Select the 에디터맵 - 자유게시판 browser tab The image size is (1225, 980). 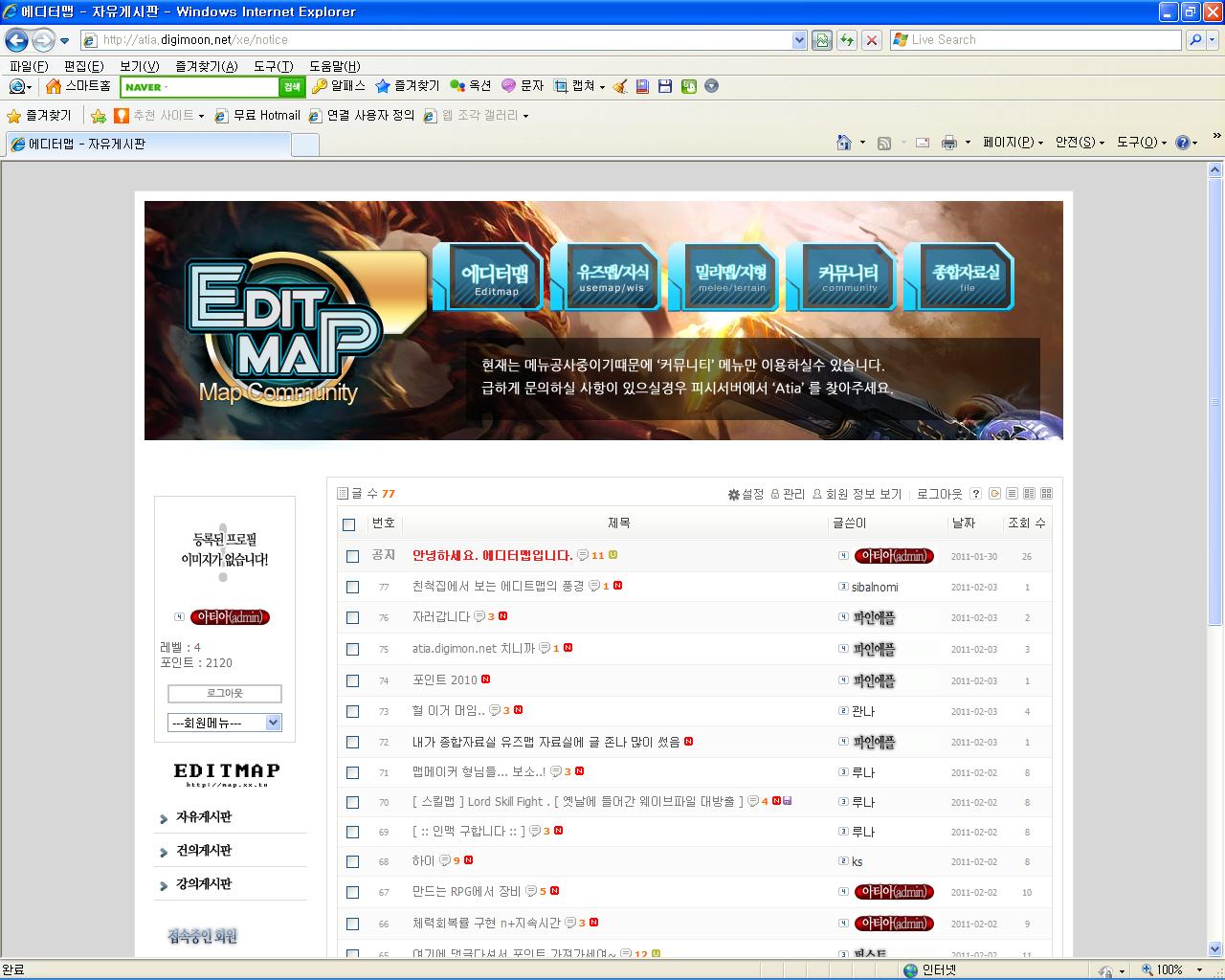[147, 144]
